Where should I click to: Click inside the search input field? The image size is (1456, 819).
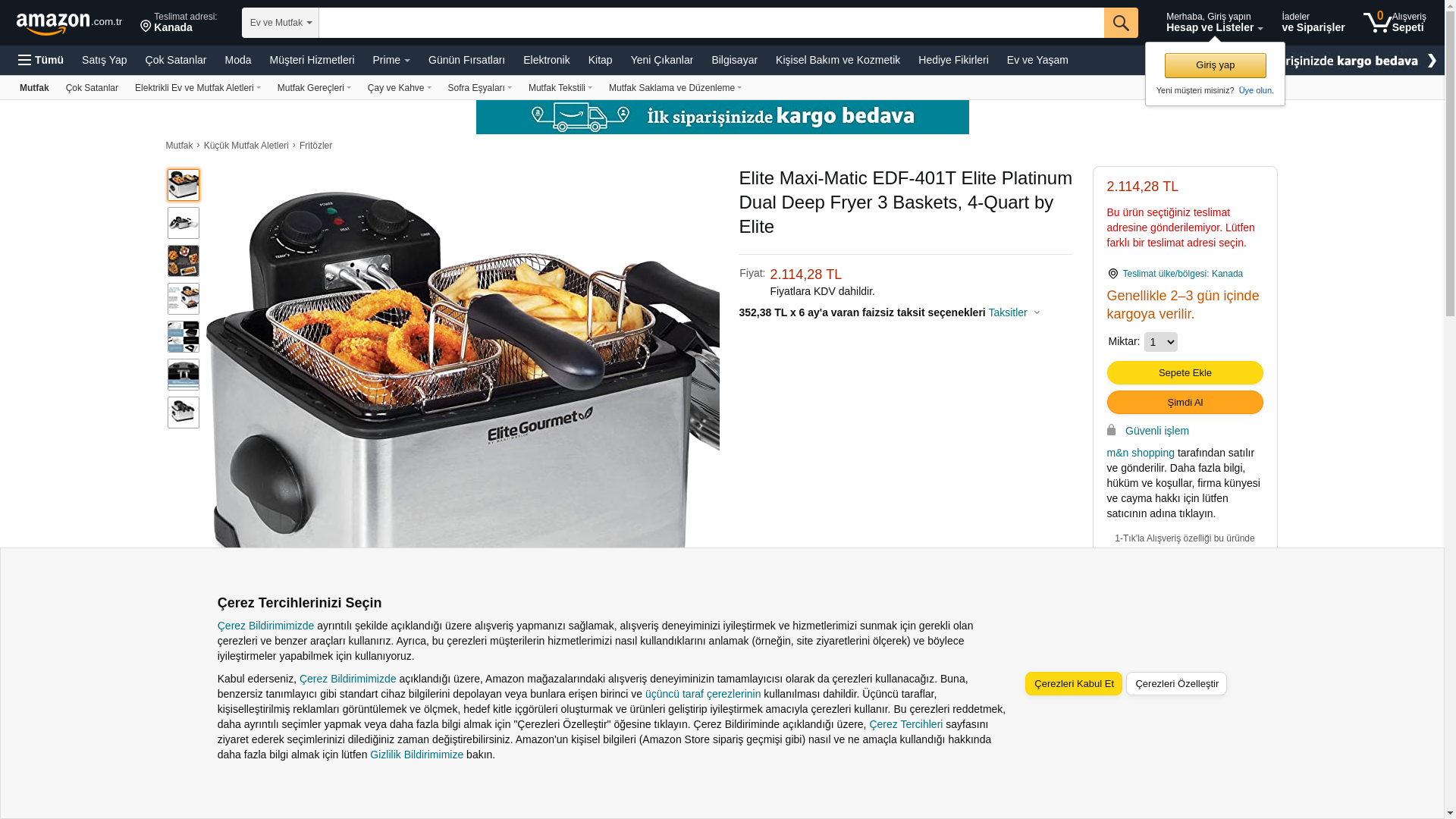point(711,23)
